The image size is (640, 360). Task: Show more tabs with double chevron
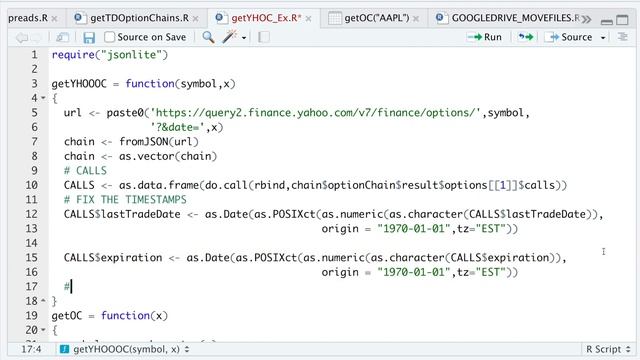[x=587, y=19]
